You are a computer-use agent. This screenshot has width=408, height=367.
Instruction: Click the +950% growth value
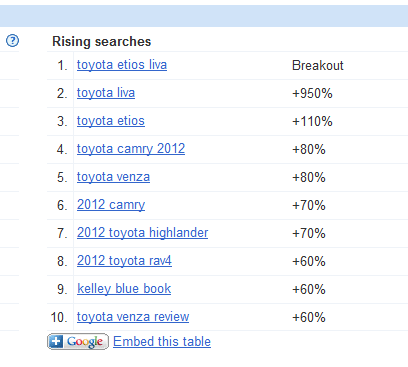coord(312,93)
